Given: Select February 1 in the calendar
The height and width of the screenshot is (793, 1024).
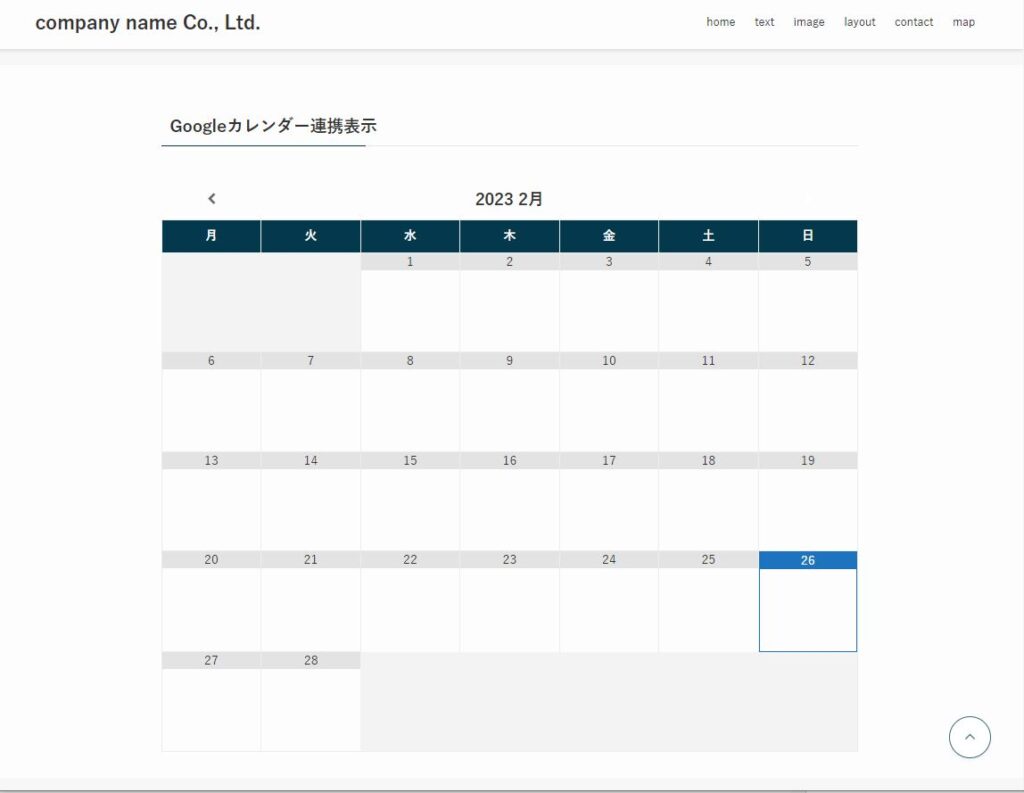Looking at the screenshot, I should 410,302.
